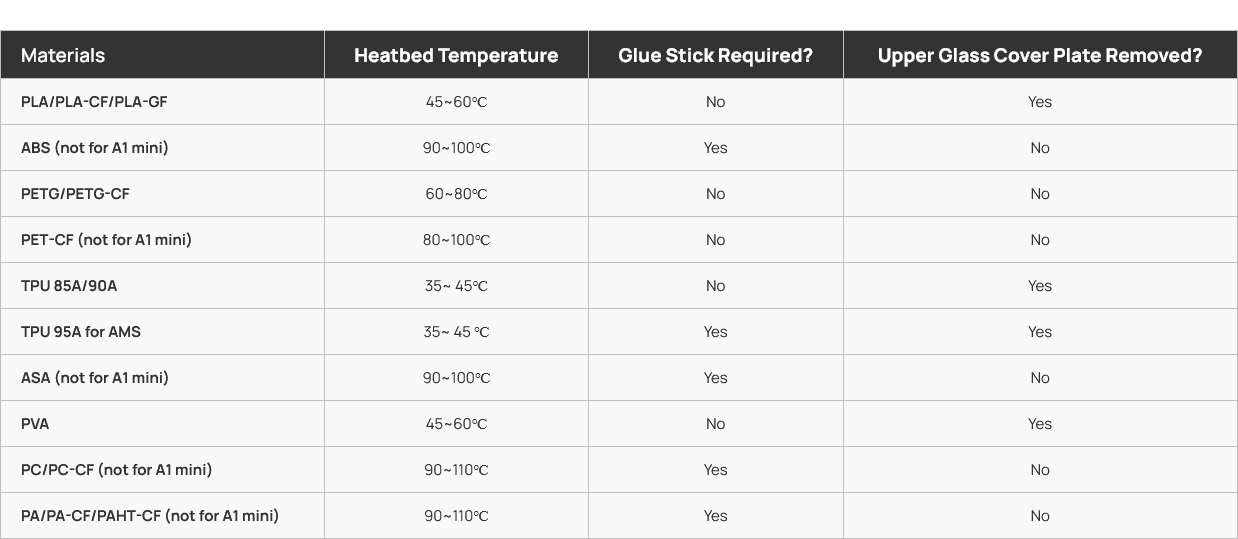The width and height of the screenshot is (1238, 539).
Task: Select the PET-CF (not for A1 mini) cell
Action: click(x=106, y=240)
